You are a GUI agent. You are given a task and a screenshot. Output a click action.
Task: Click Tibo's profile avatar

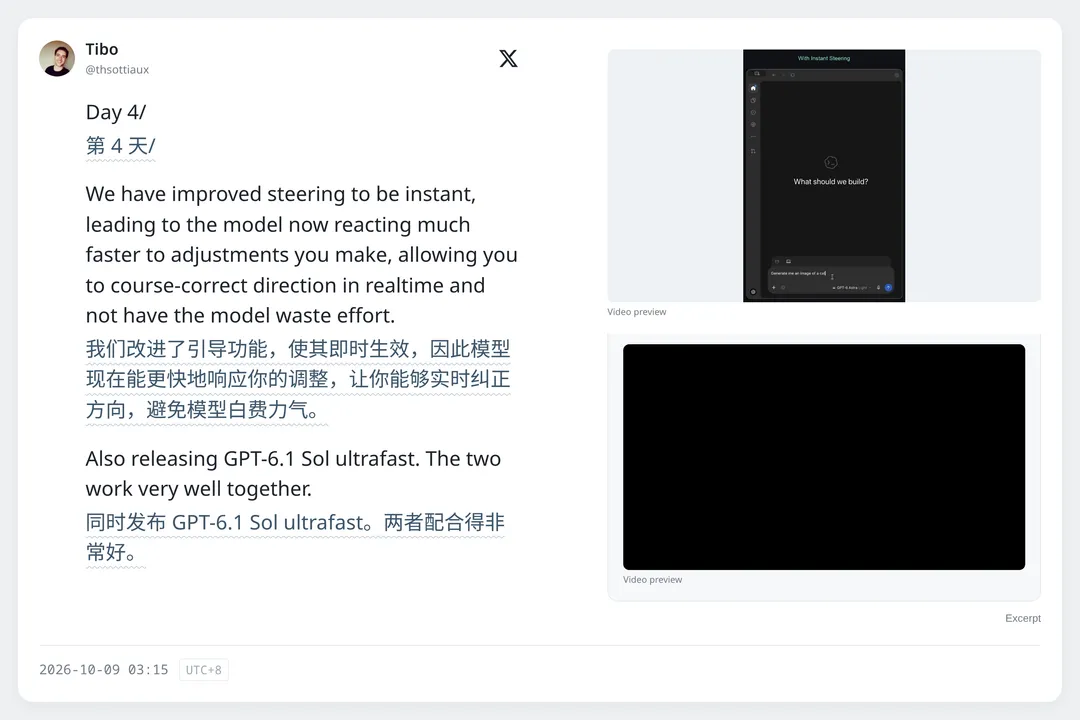tap(57, 59)
